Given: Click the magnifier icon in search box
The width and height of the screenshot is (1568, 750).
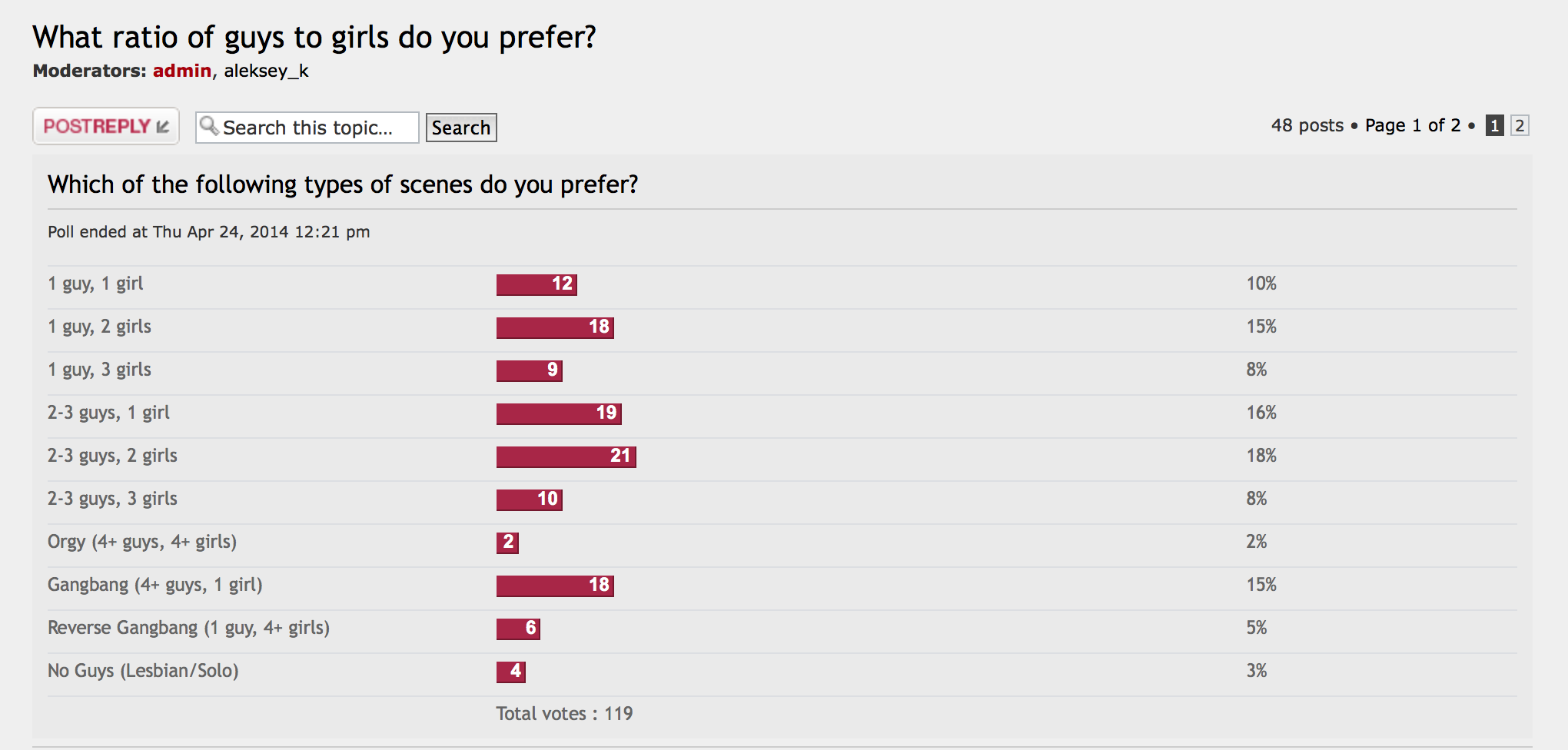Looking at the screenshot, I should 208,125.
